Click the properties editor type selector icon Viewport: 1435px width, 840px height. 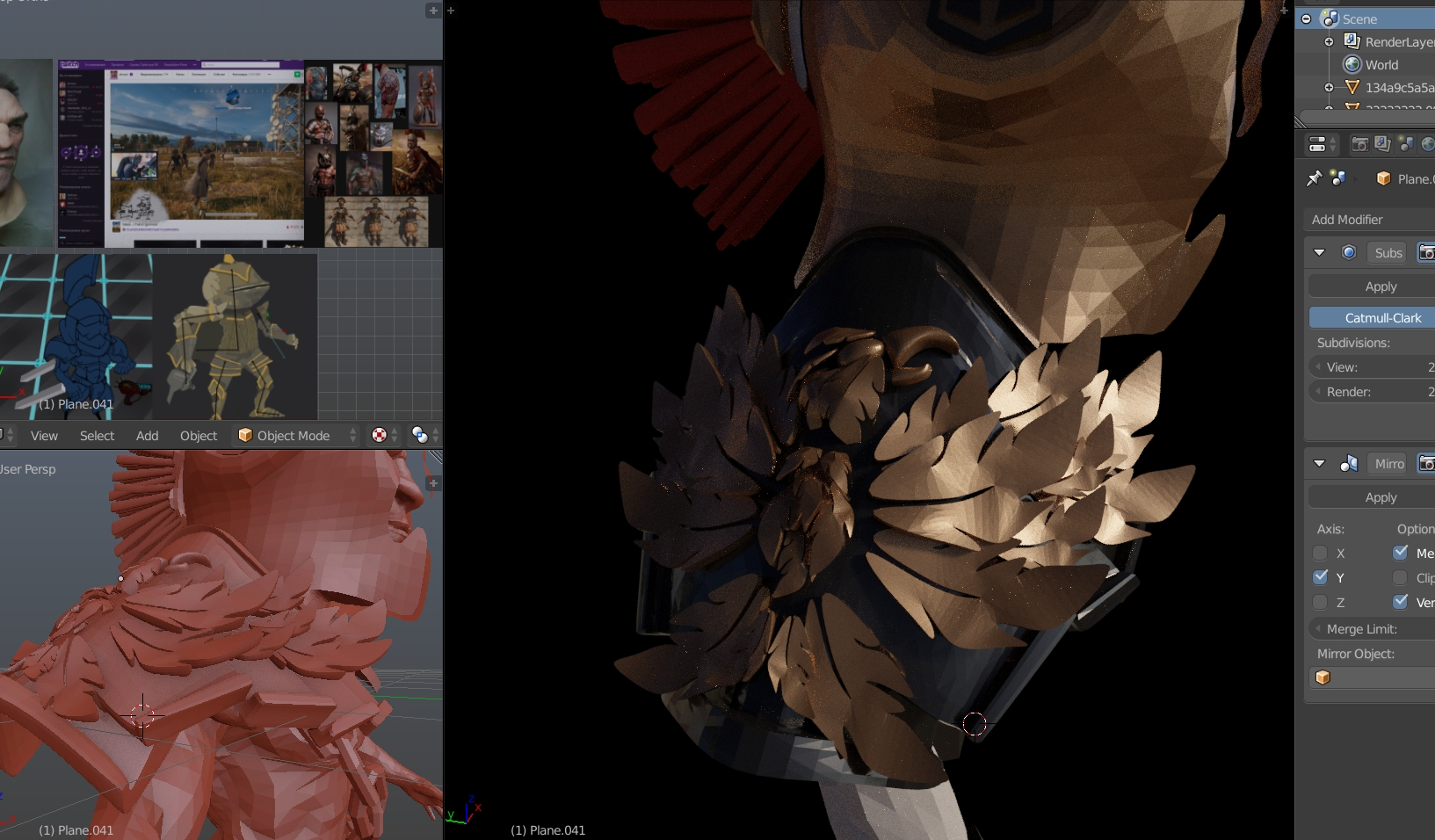click(x=1322, y=144)
